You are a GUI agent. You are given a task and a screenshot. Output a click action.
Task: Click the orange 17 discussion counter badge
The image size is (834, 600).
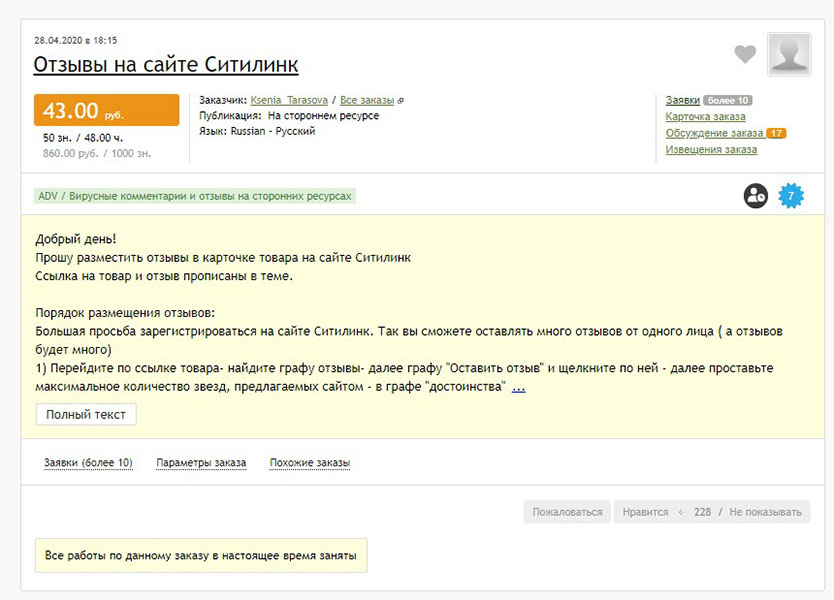[x=776, y=133]
